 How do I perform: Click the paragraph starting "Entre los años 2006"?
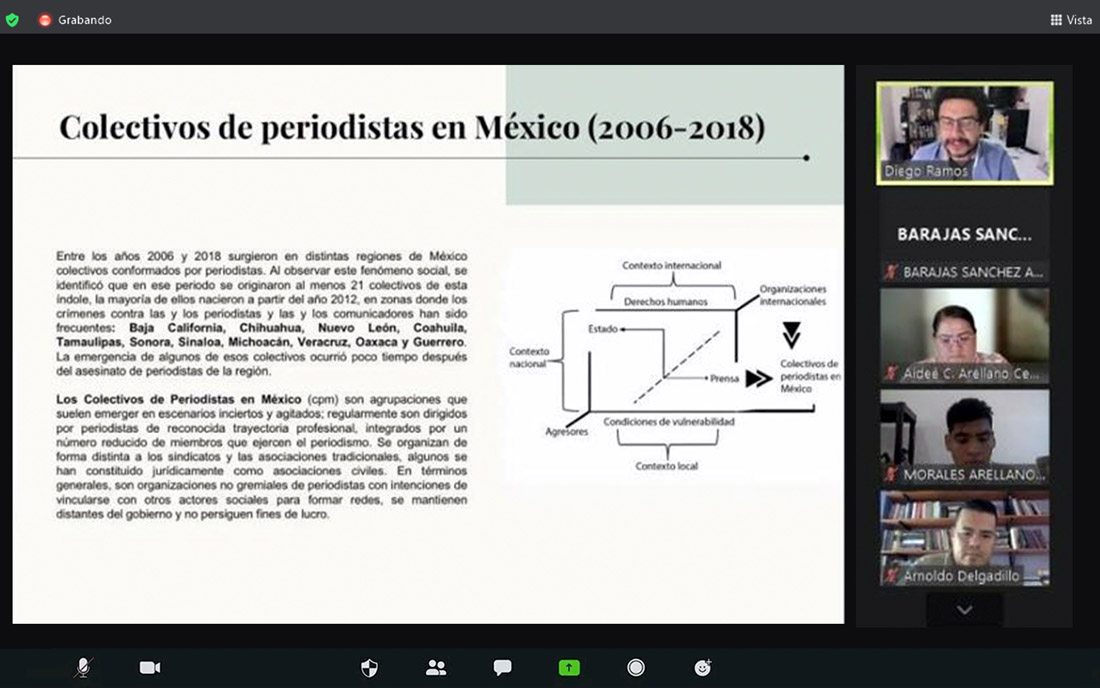(262, 313)
